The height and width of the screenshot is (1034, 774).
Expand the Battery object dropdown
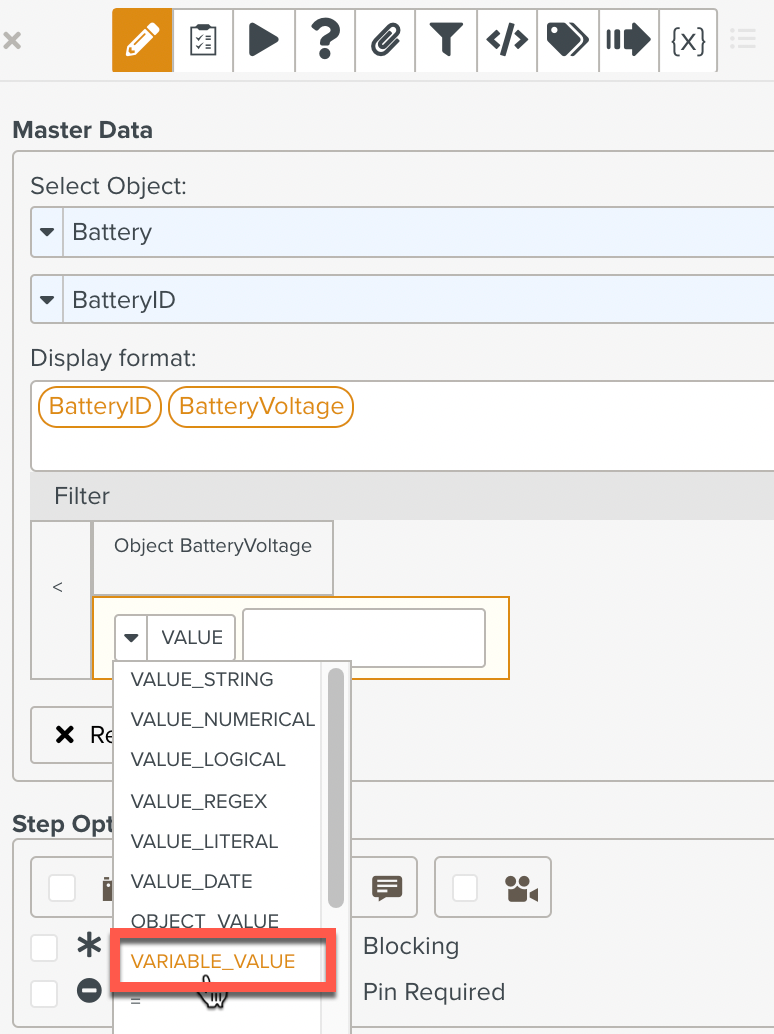[x=47, y=232]
